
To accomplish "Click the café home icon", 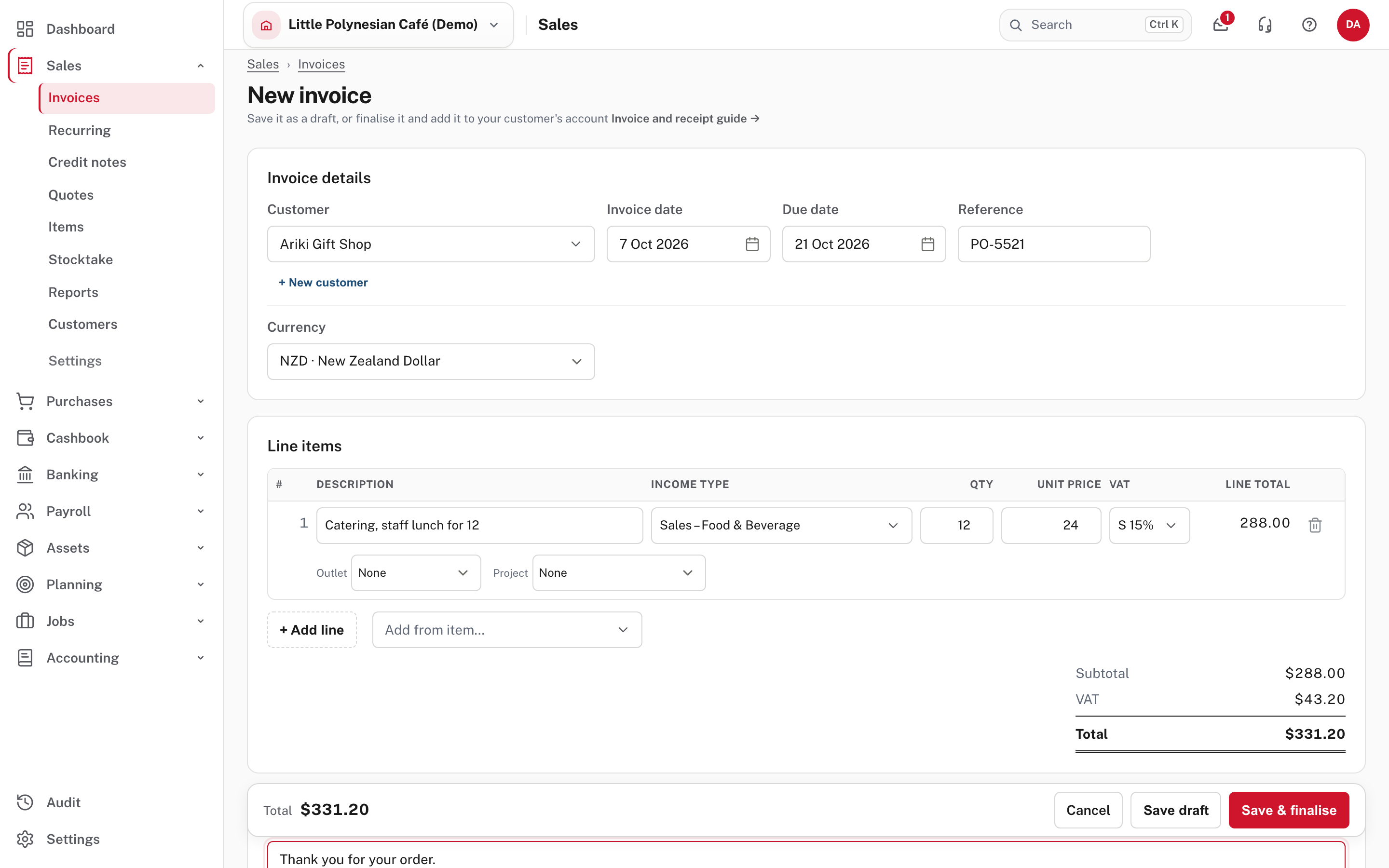I will 266,25.
